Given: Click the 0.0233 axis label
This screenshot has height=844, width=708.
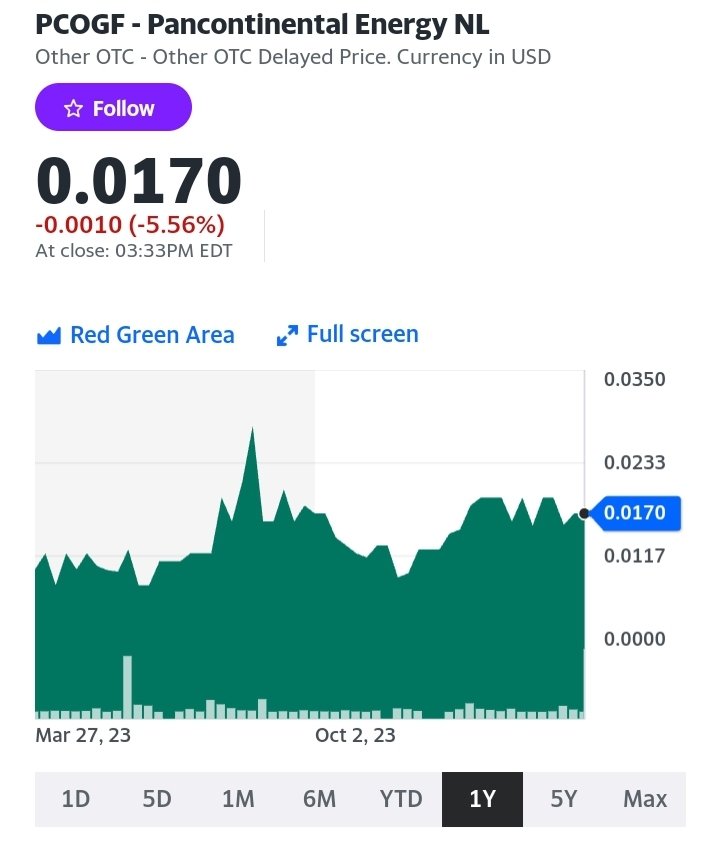Looking at the screenshot, I should [x=635, y=462].
